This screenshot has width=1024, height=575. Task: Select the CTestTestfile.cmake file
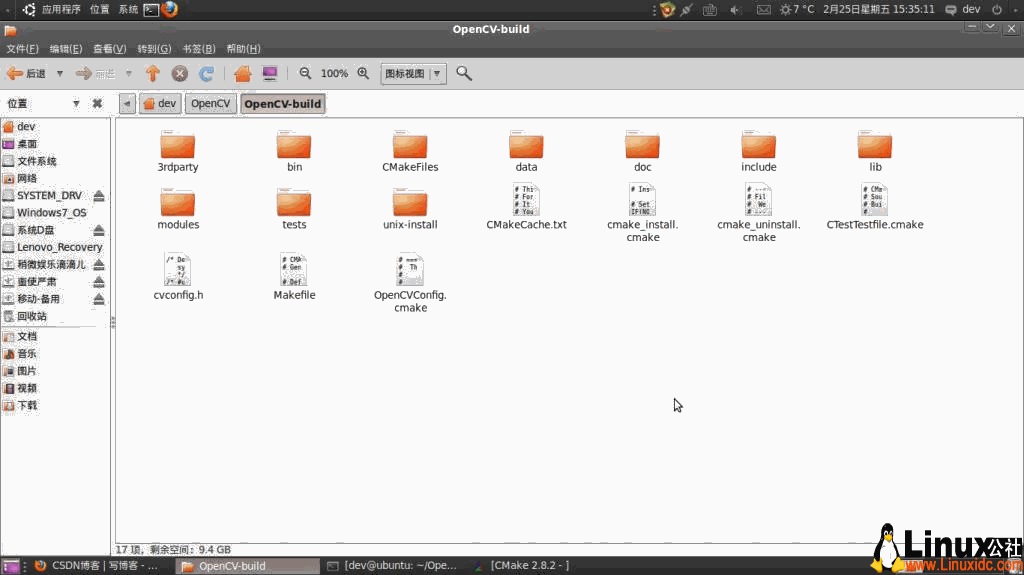875,206
